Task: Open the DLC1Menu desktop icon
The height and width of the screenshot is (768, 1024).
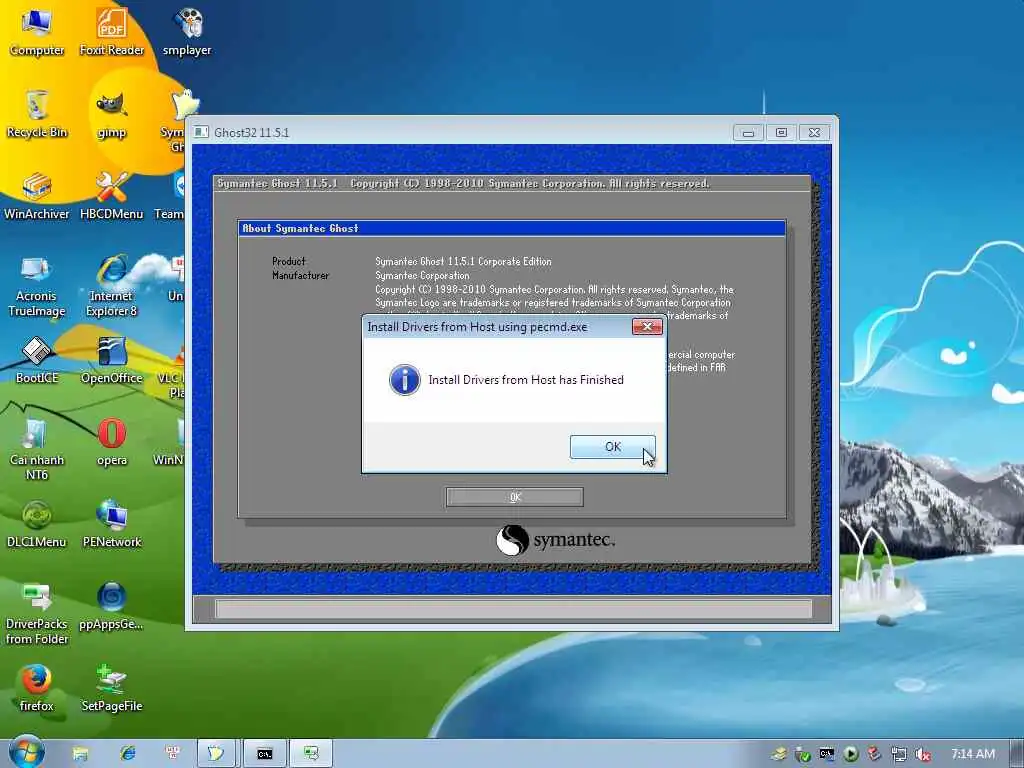Action: point(37,524)
